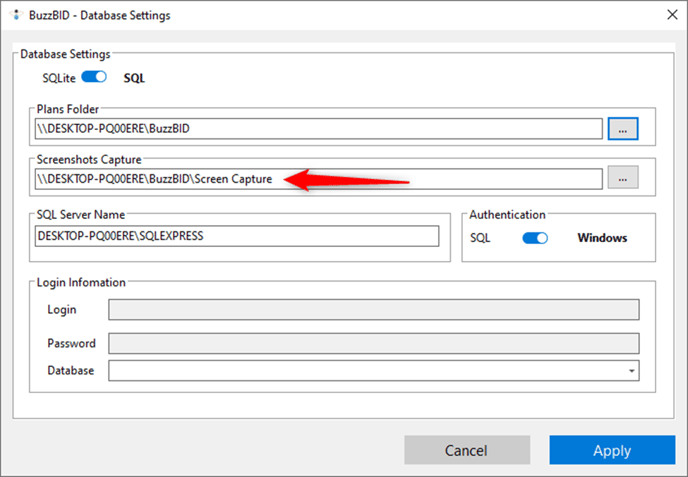Cancel the database settings dialog
688x477 pixels.
click(467, 450)
